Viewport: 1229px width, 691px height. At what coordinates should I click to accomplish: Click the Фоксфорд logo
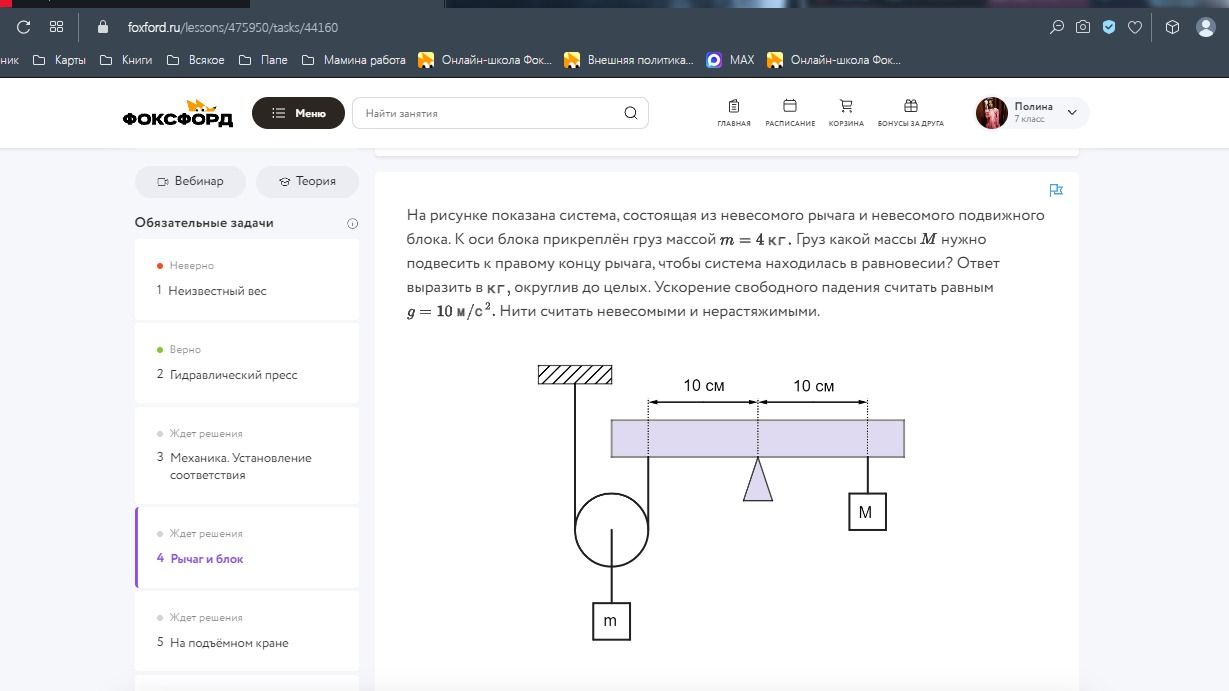[x=178, y=113]
